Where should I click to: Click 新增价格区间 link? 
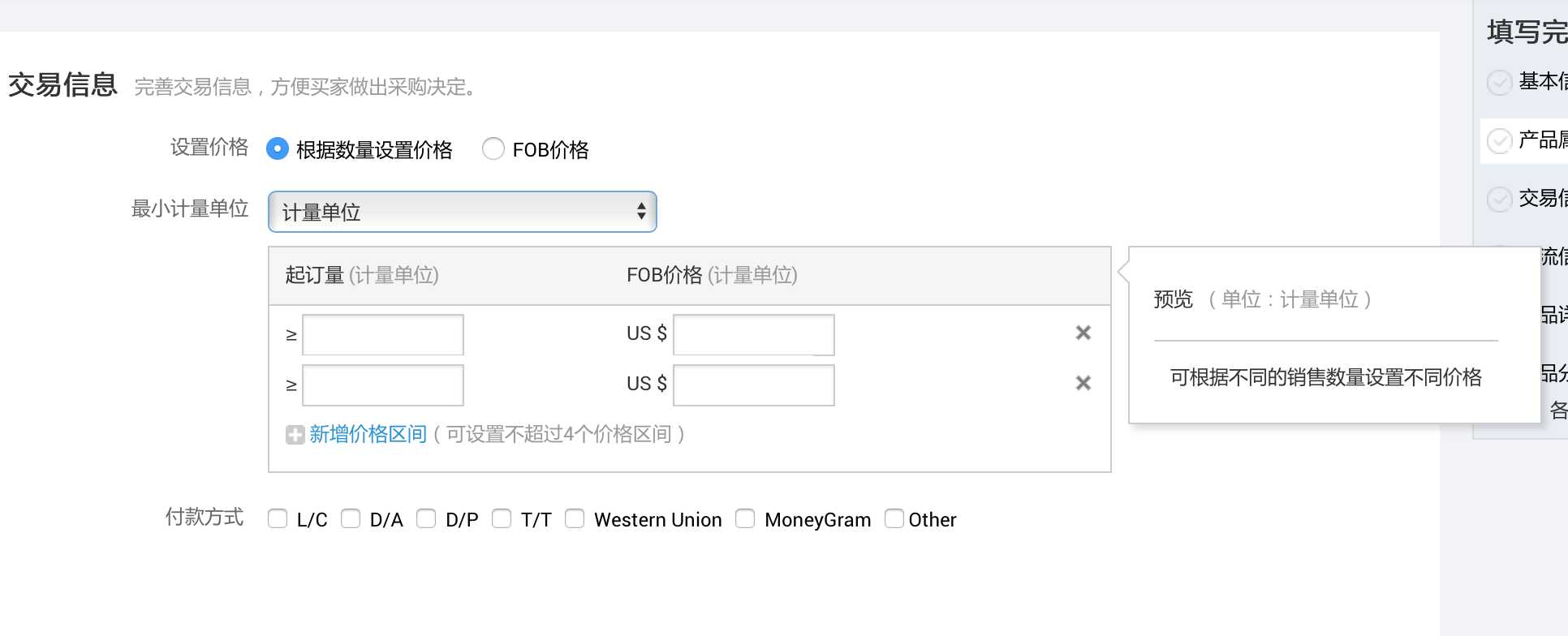[x=368, y=435]
